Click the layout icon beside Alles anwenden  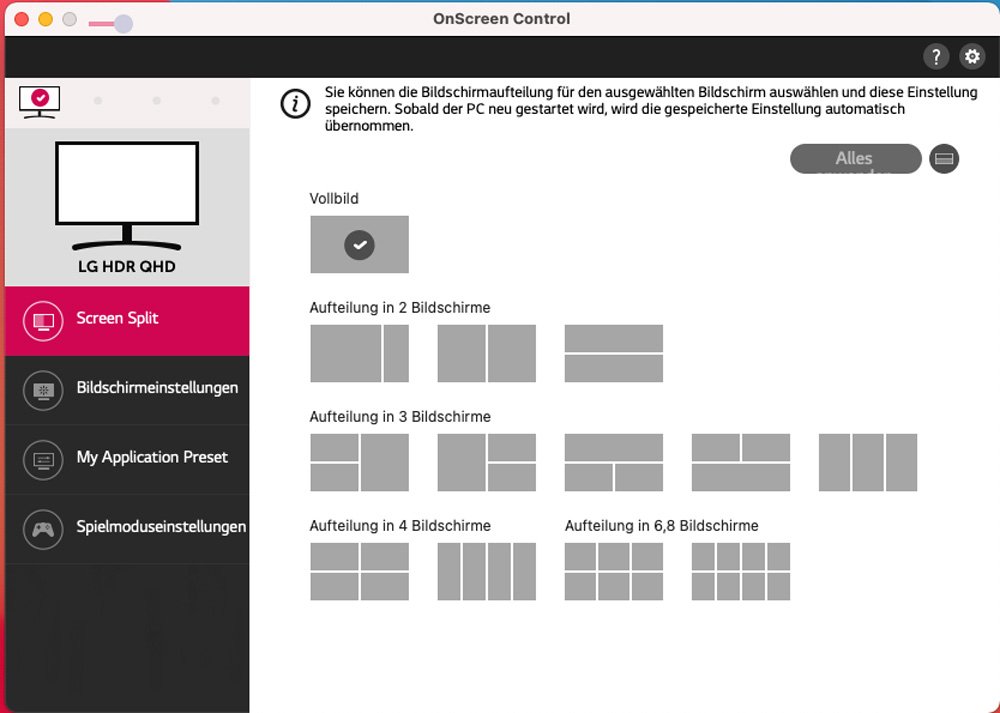click(944, 159)
